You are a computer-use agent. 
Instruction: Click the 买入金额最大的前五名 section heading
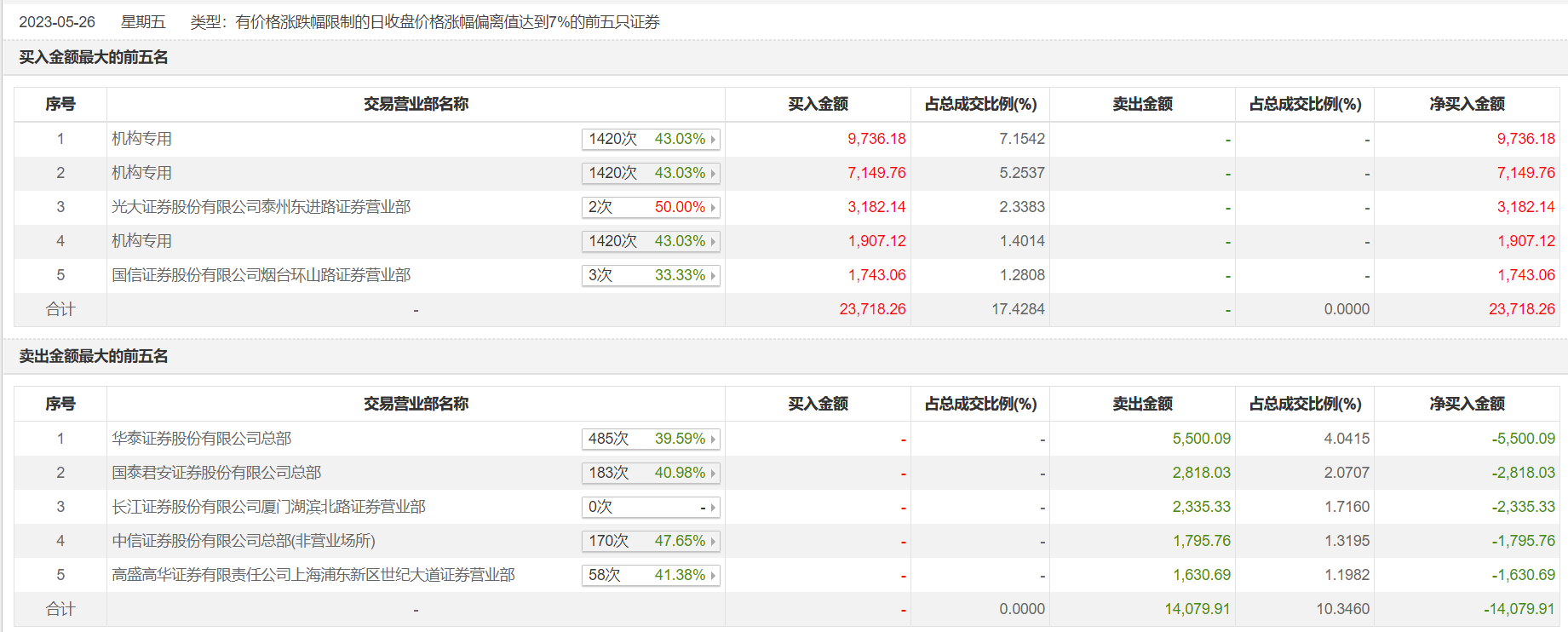(x=94, y=58)
